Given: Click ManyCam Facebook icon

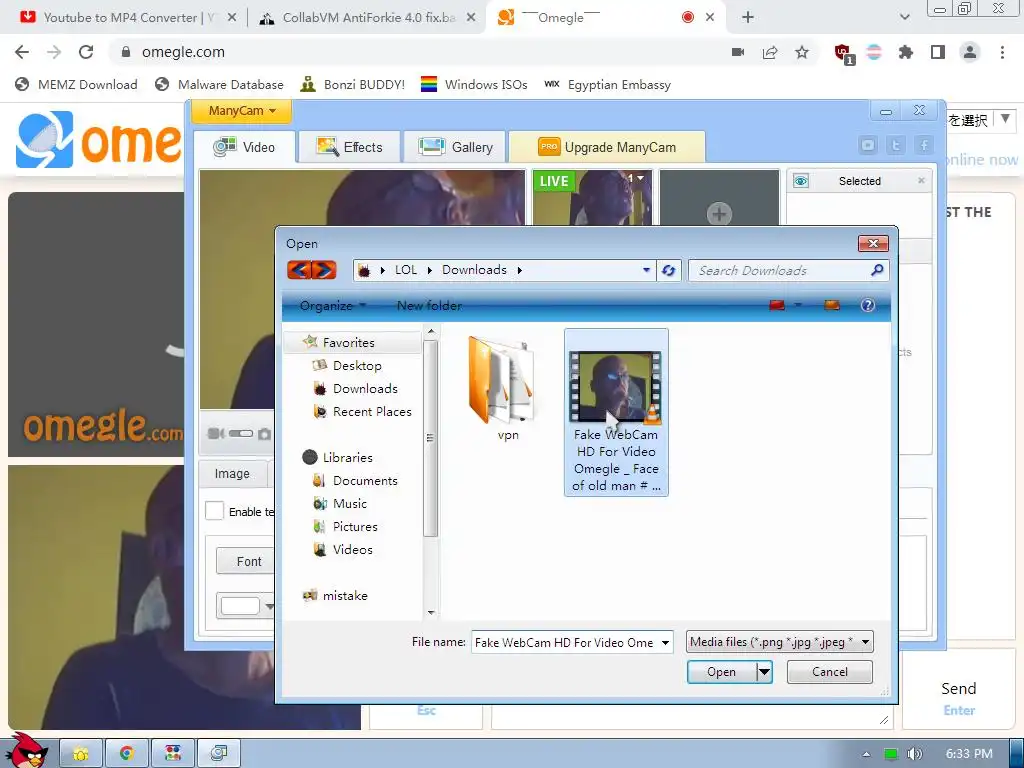Looking at the screenshot, I should pyautogui.click(x=924, y=146).
